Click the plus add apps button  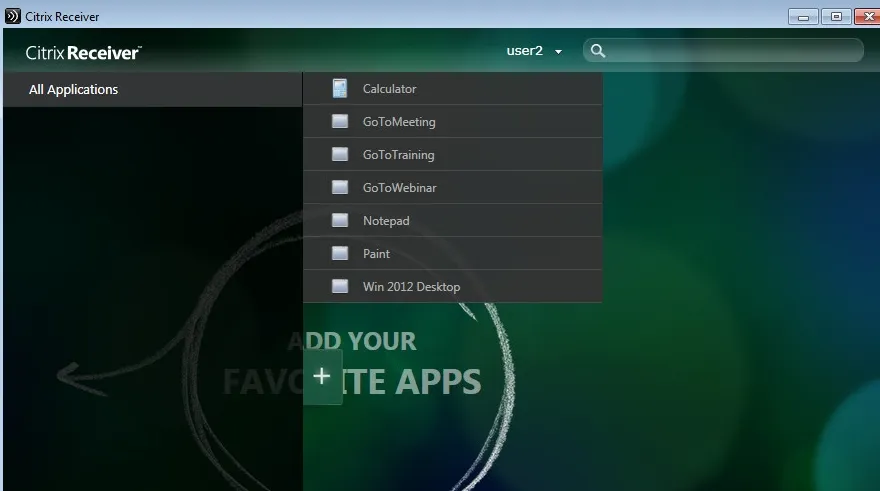click(x=322, y=377)
